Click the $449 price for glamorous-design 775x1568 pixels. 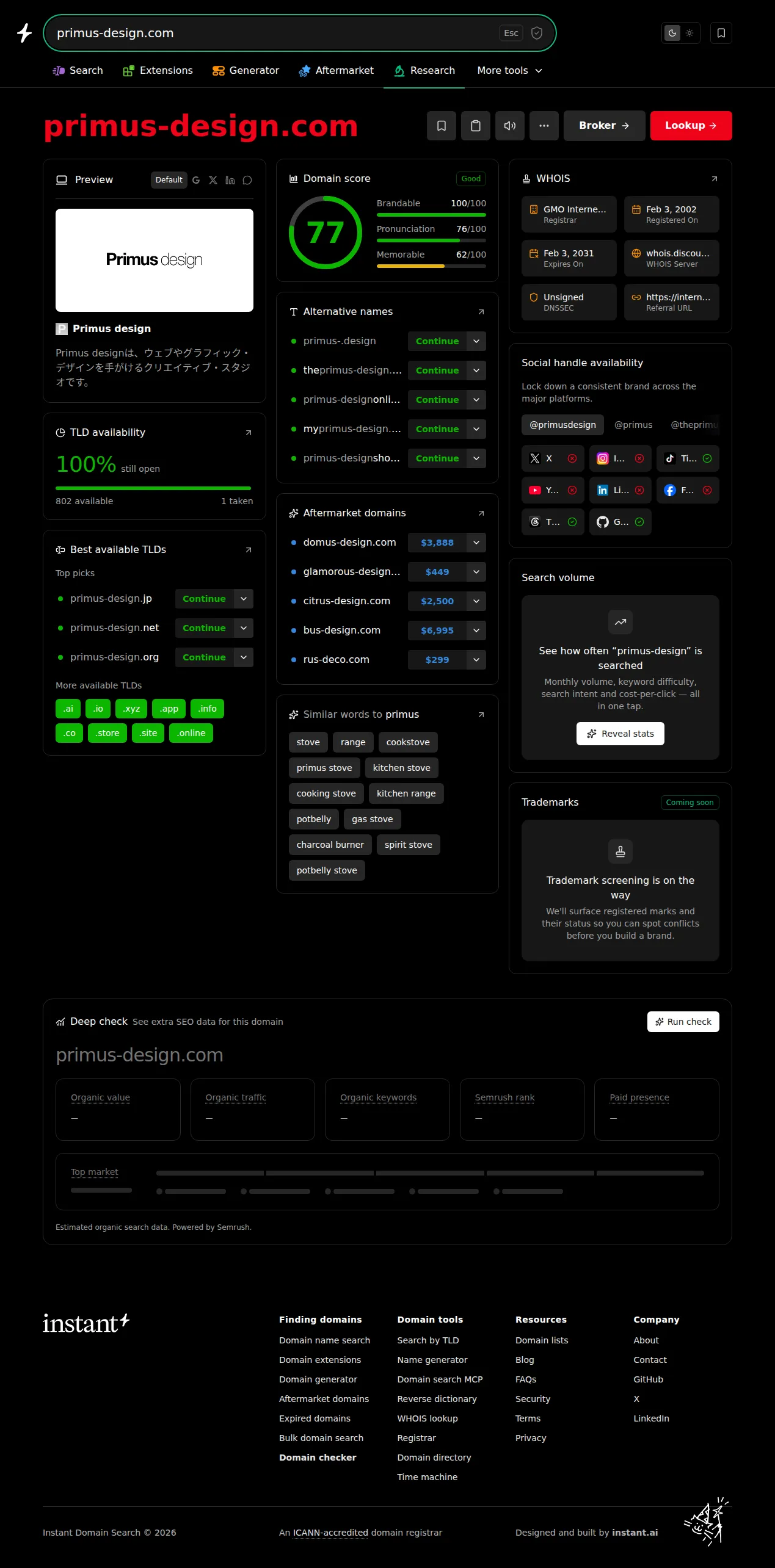pyautogui.click(x=437, y=572)
